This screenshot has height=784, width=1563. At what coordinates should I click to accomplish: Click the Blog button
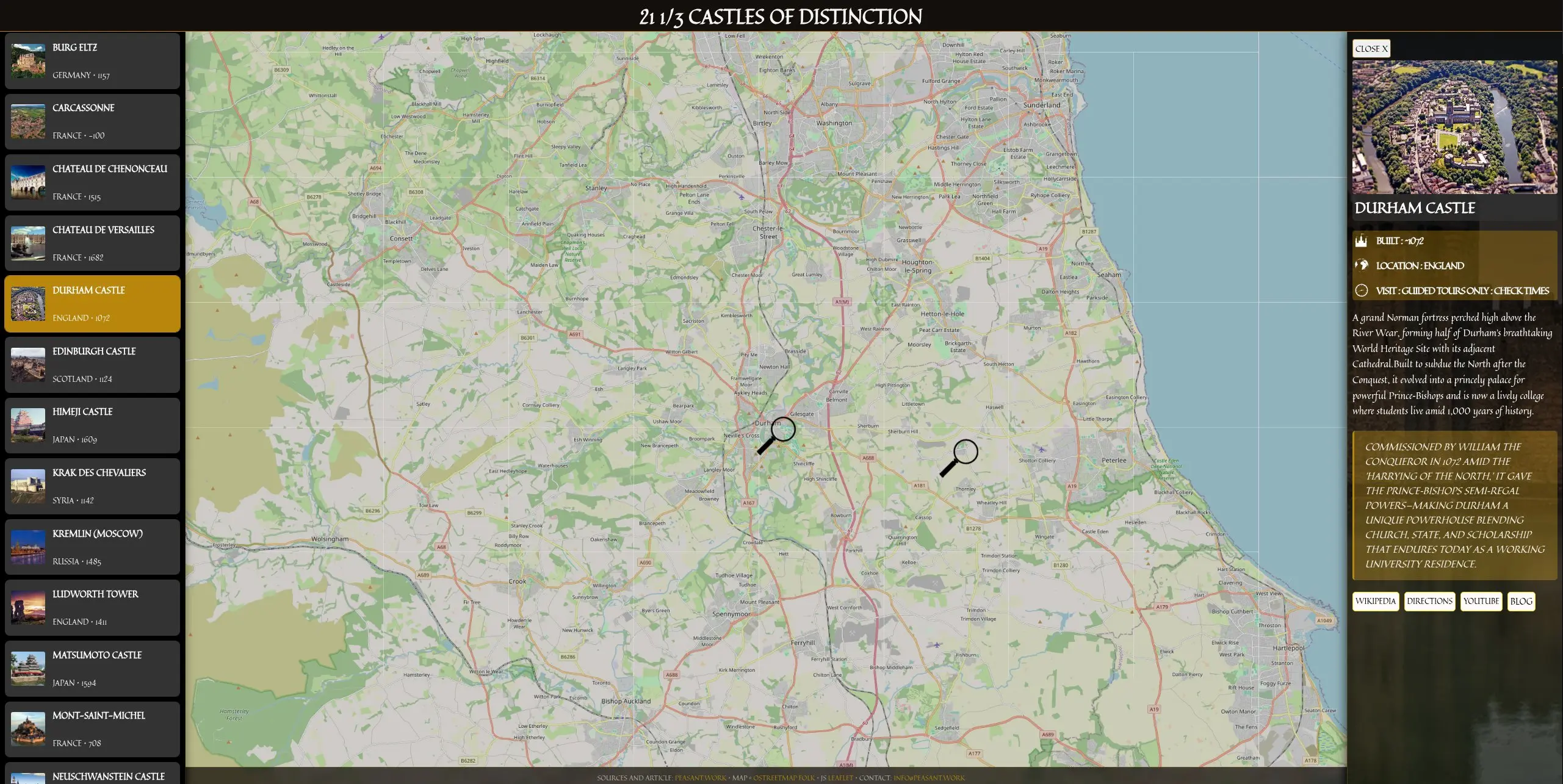click(1521, 601)
